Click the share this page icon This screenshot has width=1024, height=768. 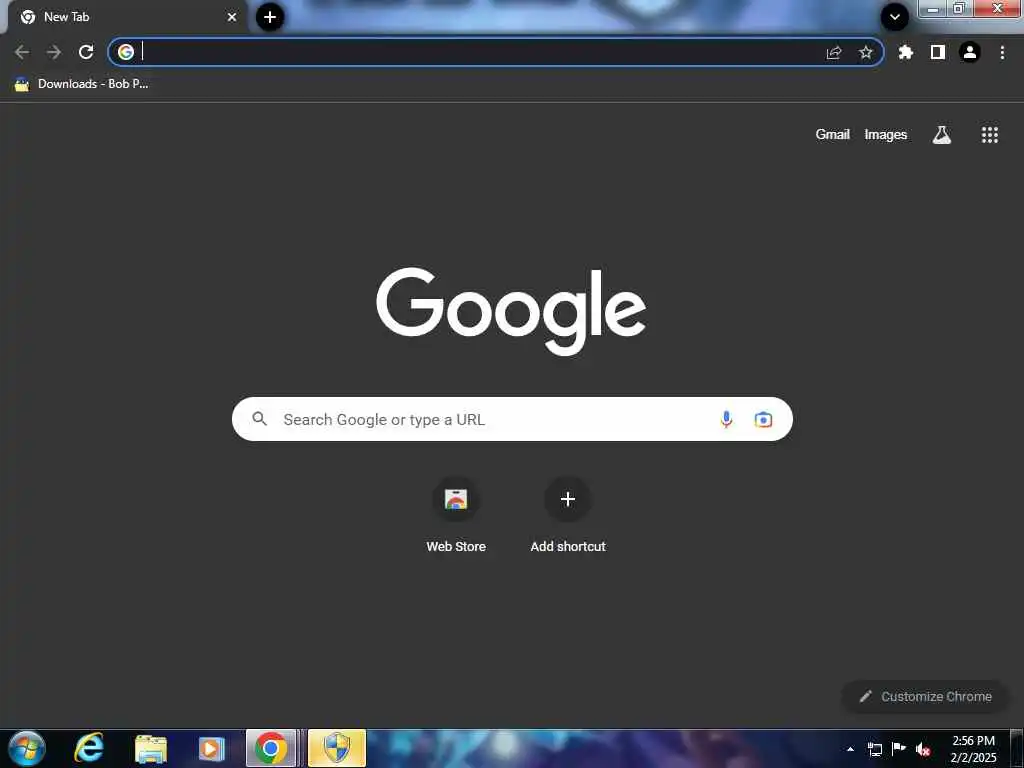tap(834, 52)
